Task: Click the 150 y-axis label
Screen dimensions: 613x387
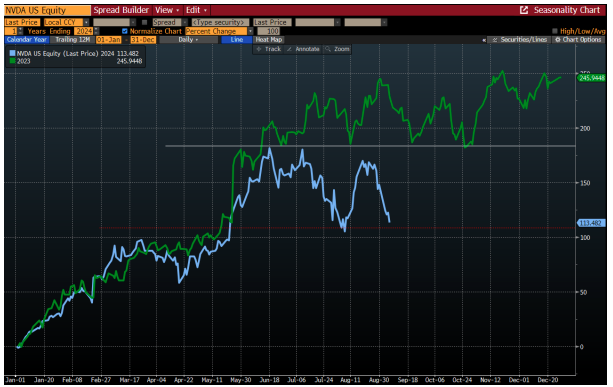Action: pyautogui.click(x=585, y=183)
